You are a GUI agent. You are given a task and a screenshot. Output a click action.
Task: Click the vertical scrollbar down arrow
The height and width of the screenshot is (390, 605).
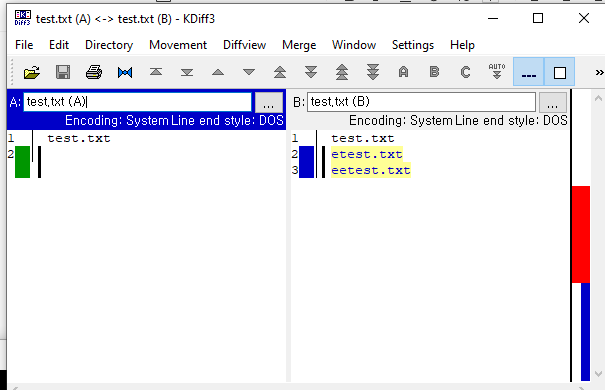[x=598, y=373]
